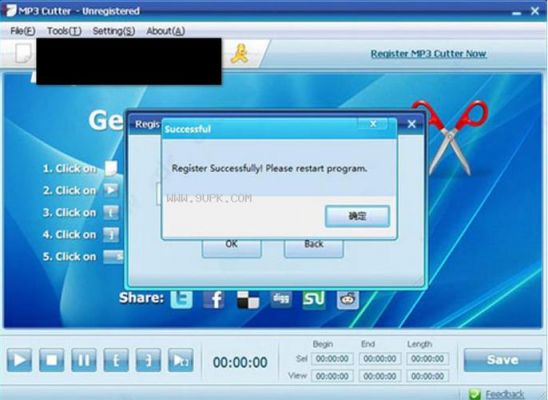The height and width of the screenshot is (400, 548).
Task: Minimize the MP3 Cutter window
Action: (517, 13)
